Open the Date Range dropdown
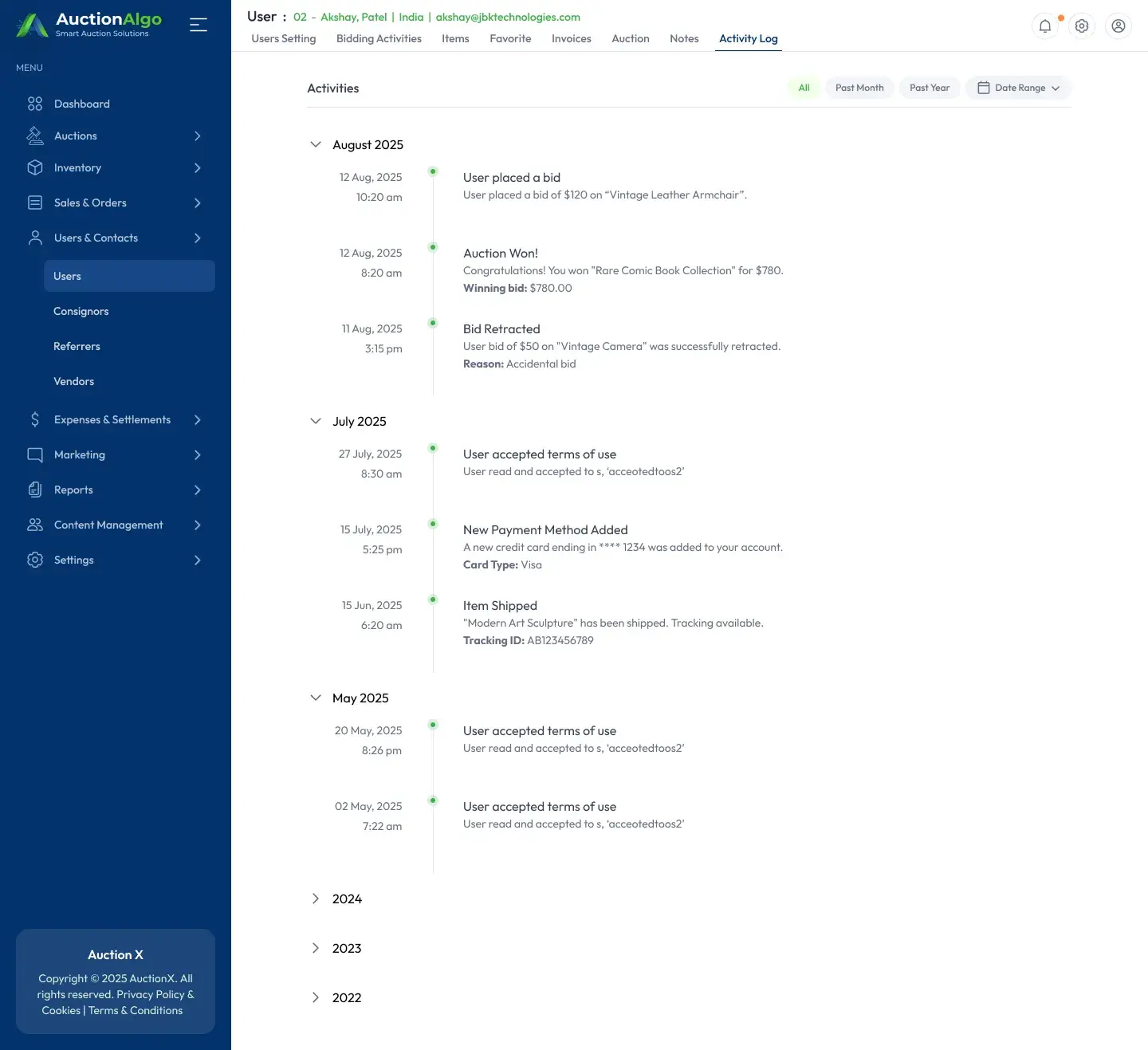This screenshot has height=1050, width=1148. click(1018, 88)
